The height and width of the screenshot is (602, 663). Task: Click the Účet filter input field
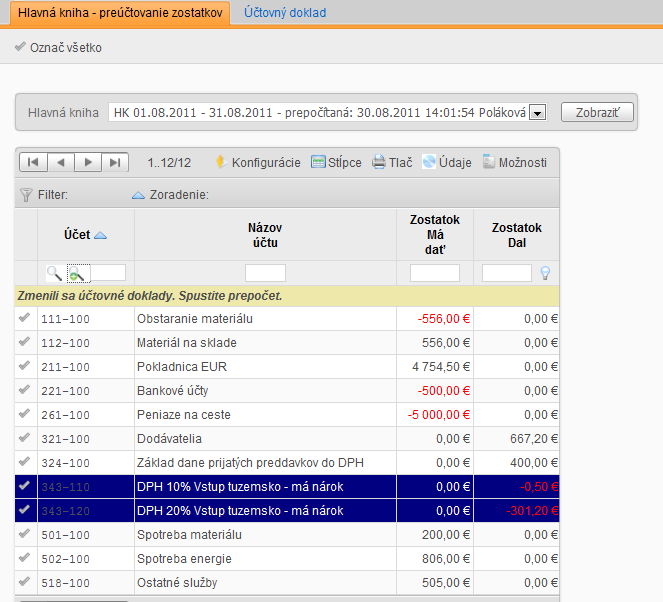(108, 273)
